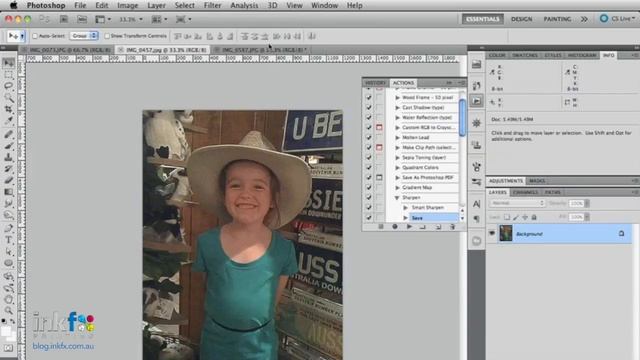Select the Zoom tool in the toolbox
Image resolution: width=640 pixels, height=360 pixels.
[x=9, y=311]
